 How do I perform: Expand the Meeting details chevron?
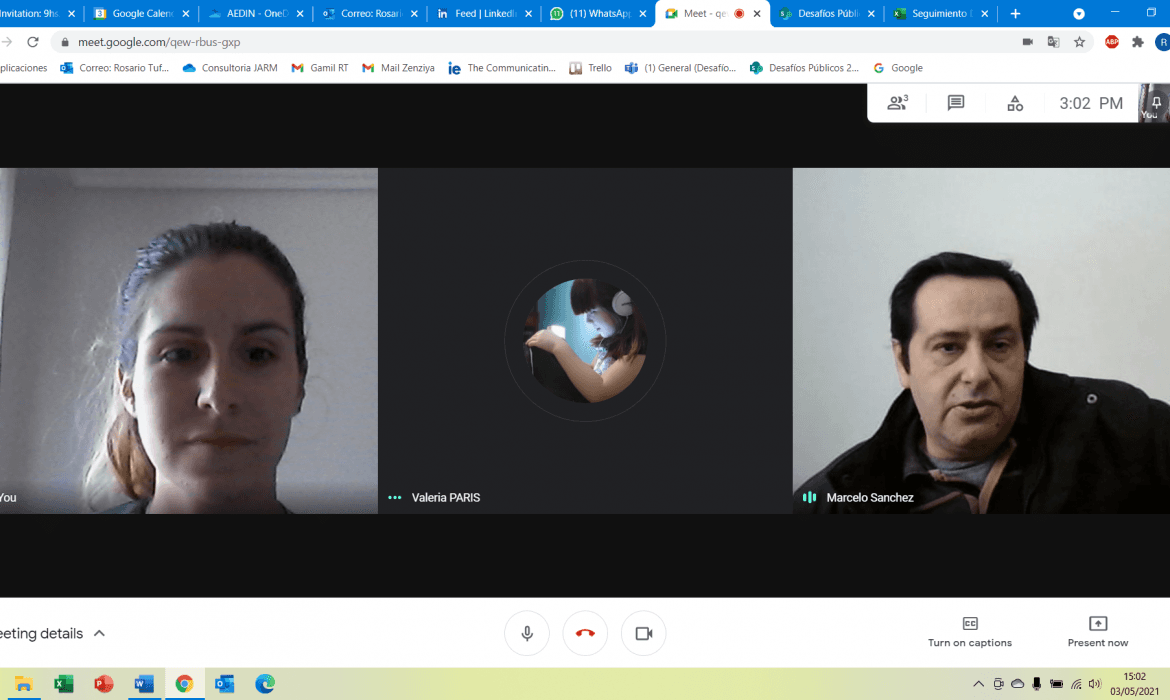click(99, 633)
